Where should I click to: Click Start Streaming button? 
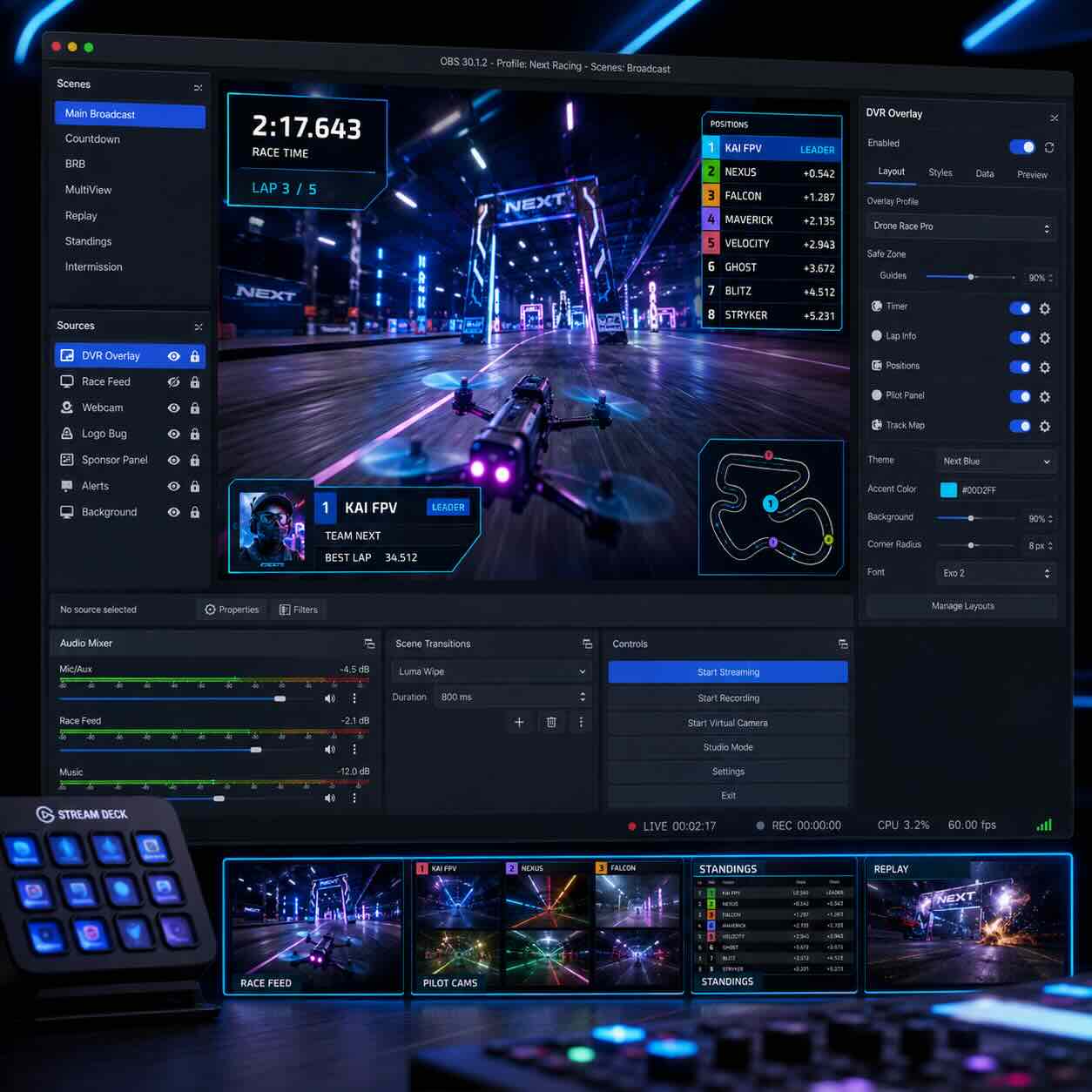pos(728,672)
